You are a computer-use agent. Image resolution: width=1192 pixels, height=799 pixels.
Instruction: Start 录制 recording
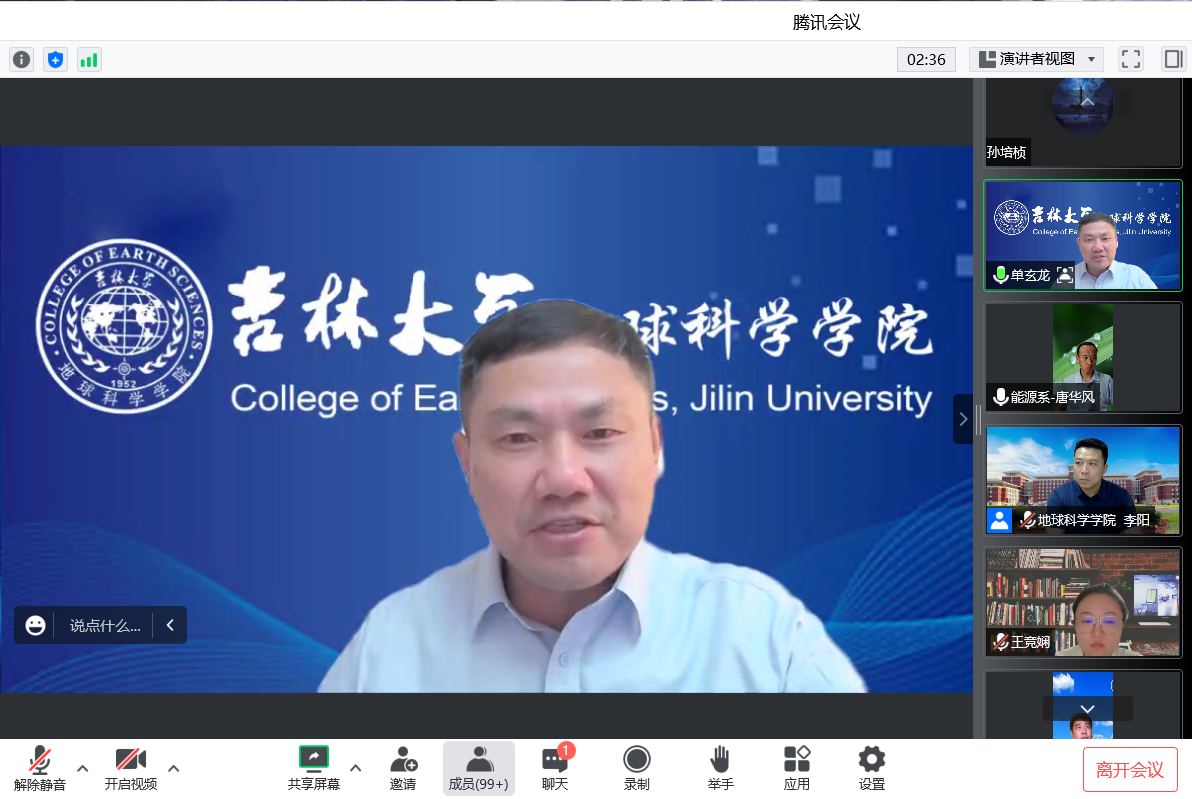point(636,768)
